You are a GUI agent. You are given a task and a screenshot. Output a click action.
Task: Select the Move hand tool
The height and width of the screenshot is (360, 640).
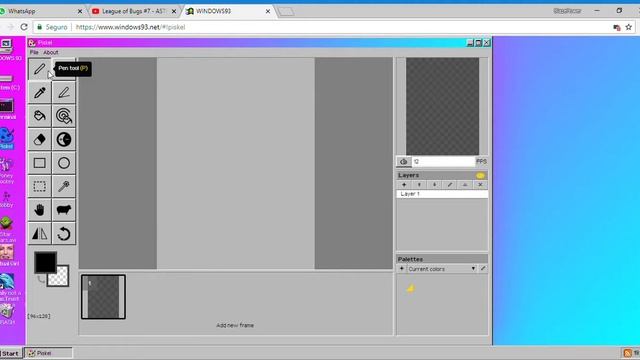40,210
